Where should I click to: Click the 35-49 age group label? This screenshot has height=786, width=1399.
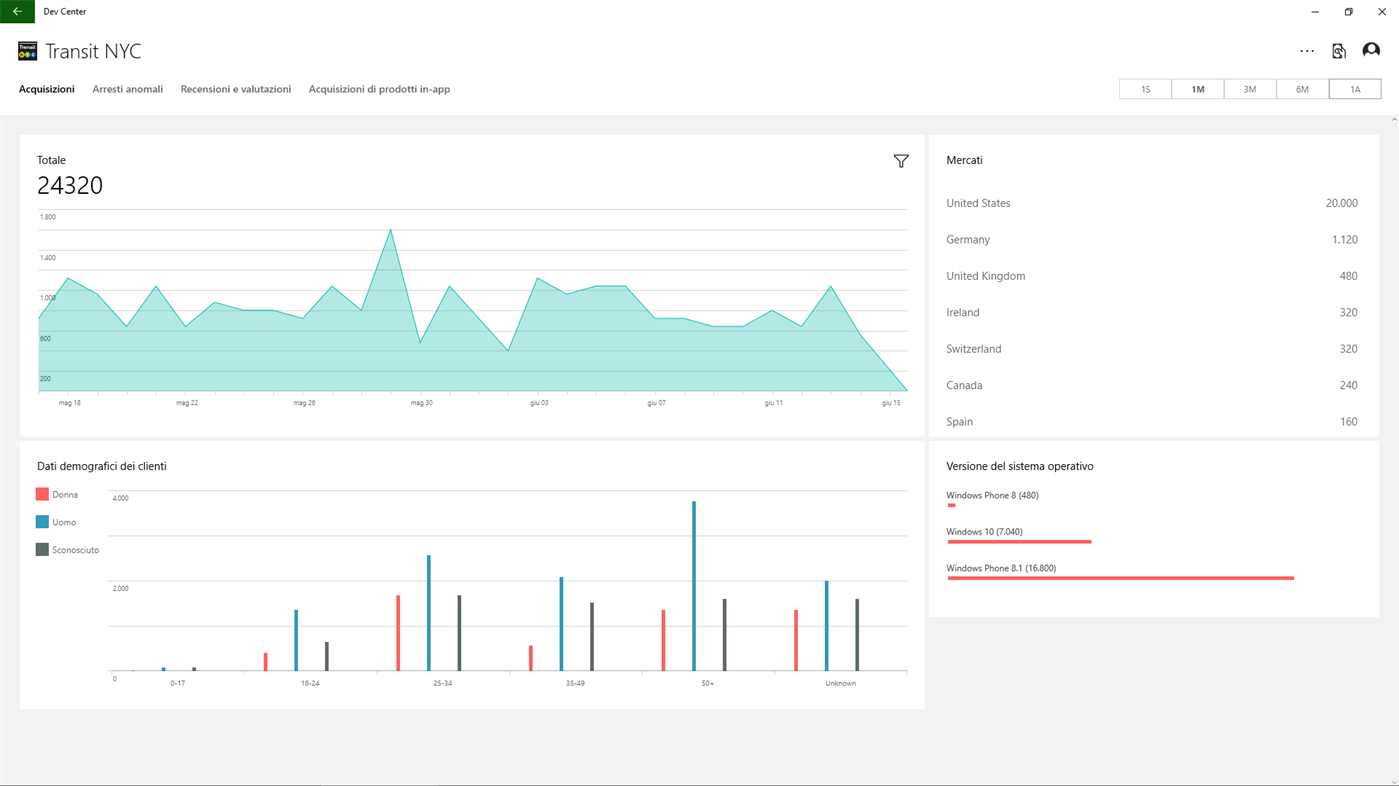pyautogui.click(x=575, y=683)
